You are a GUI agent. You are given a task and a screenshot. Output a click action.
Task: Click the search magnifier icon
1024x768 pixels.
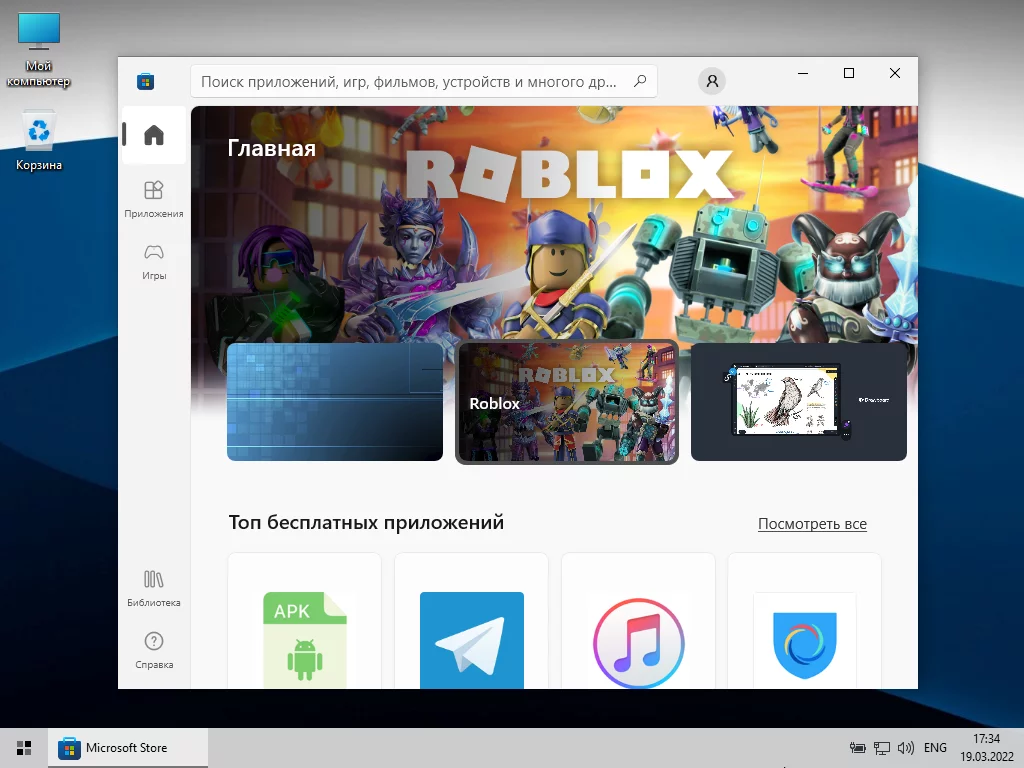tap(640, 81)
